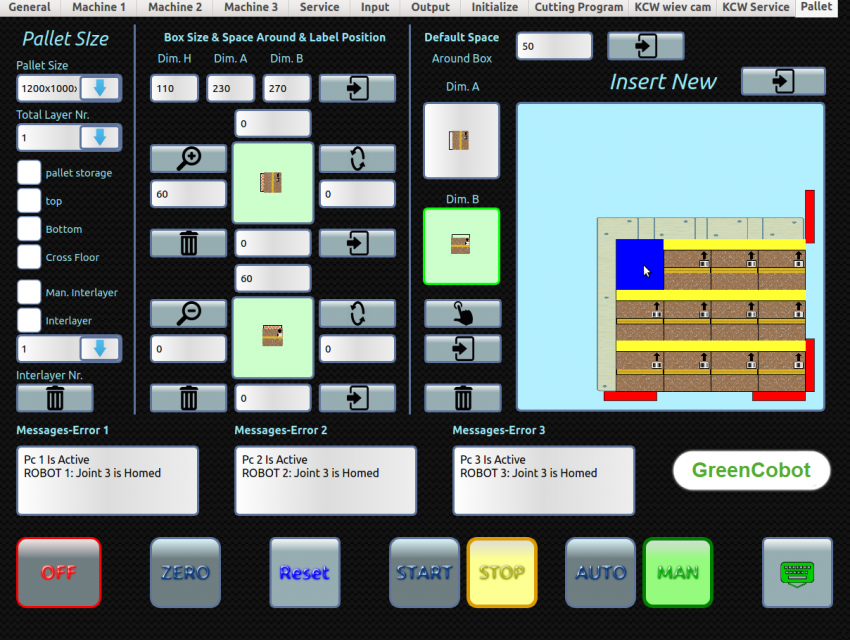Select the Dim. A box orientation thumbnail
Image resolution: width=850 pixels, height=640 pixels.
coord(461,141)
